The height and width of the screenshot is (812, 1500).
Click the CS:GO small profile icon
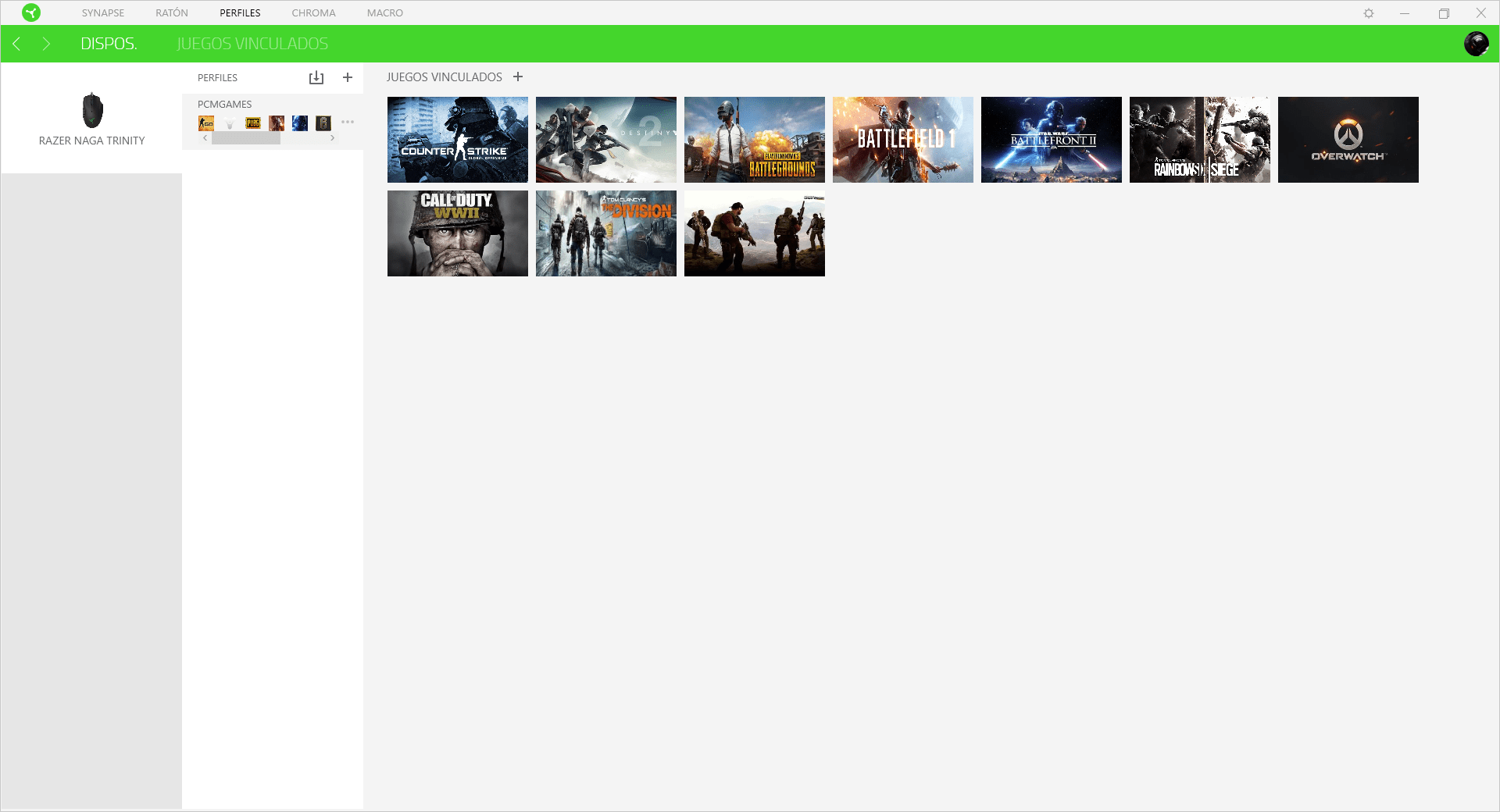pyautogui.click(x=206, y=123)
